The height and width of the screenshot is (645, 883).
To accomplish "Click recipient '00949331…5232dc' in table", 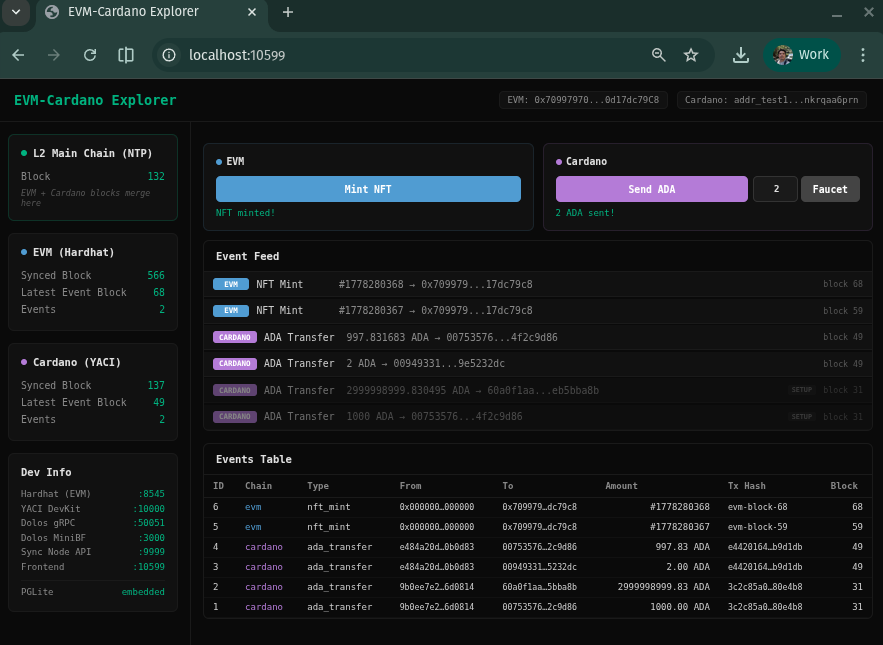I will (539, 567).
